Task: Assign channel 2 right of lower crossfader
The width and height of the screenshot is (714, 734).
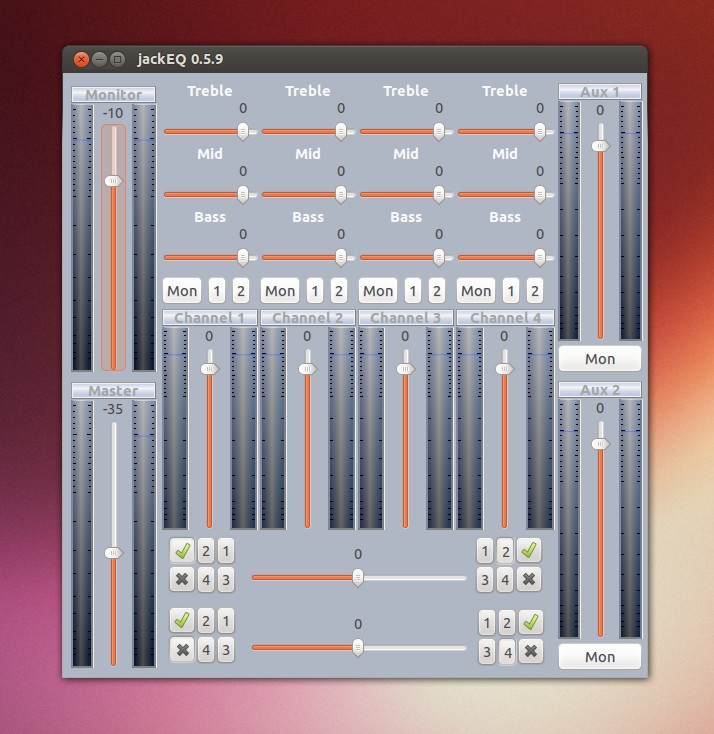Action: pos(507,623)
